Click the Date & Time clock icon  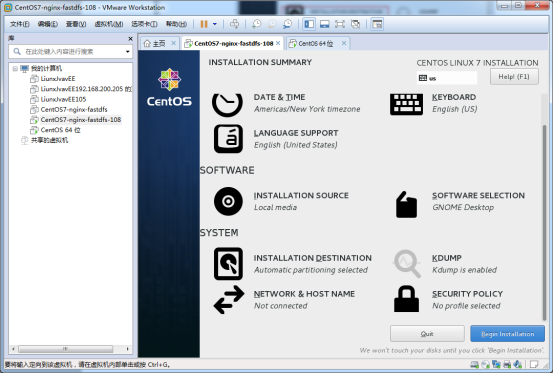[227, 104]
